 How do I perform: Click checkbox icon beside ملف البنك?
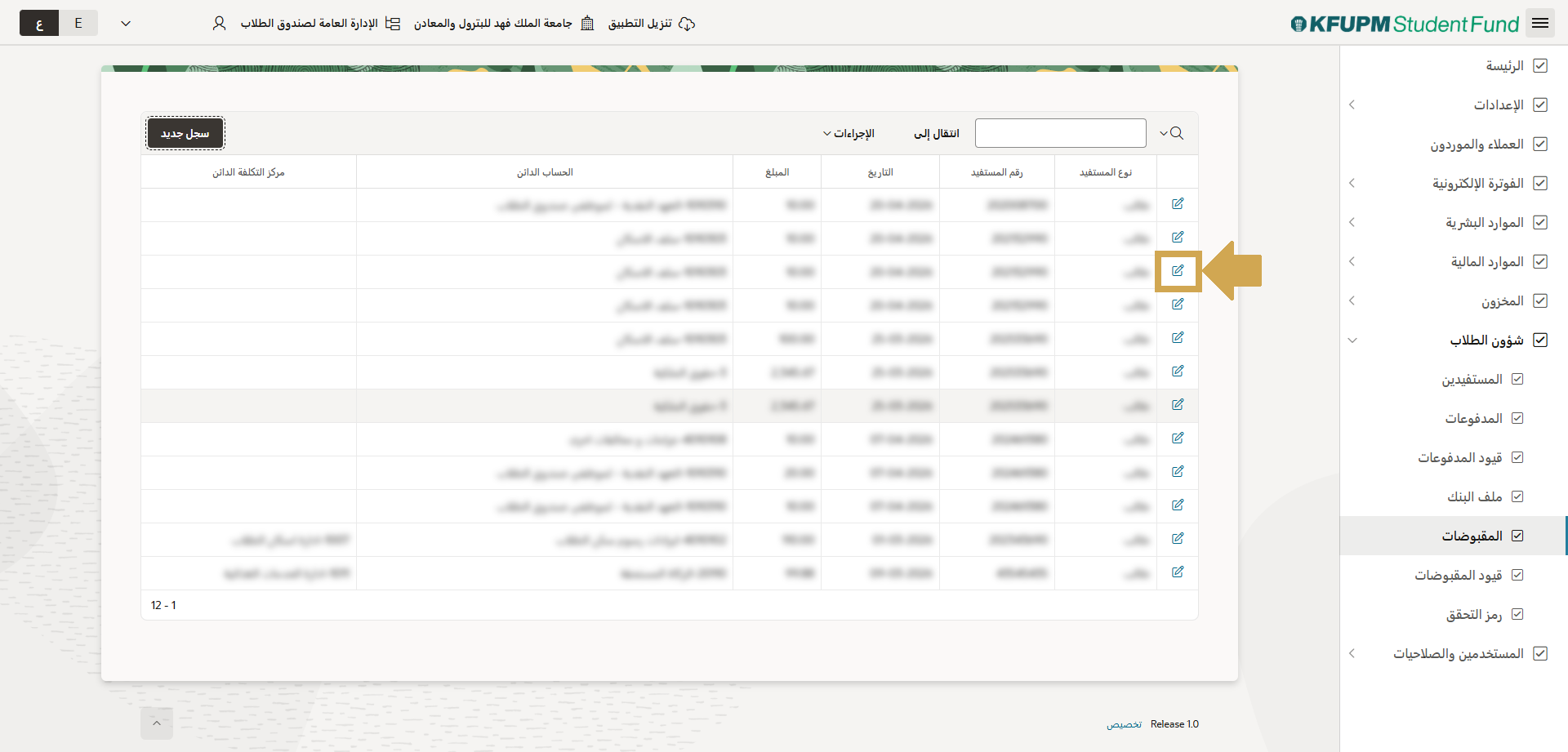point(1517,496)
